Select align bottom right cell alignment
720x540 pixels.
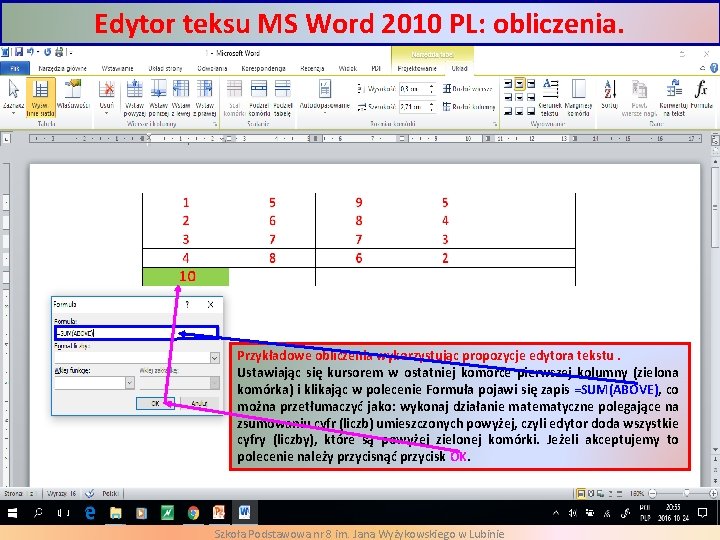tap(531, 110)
